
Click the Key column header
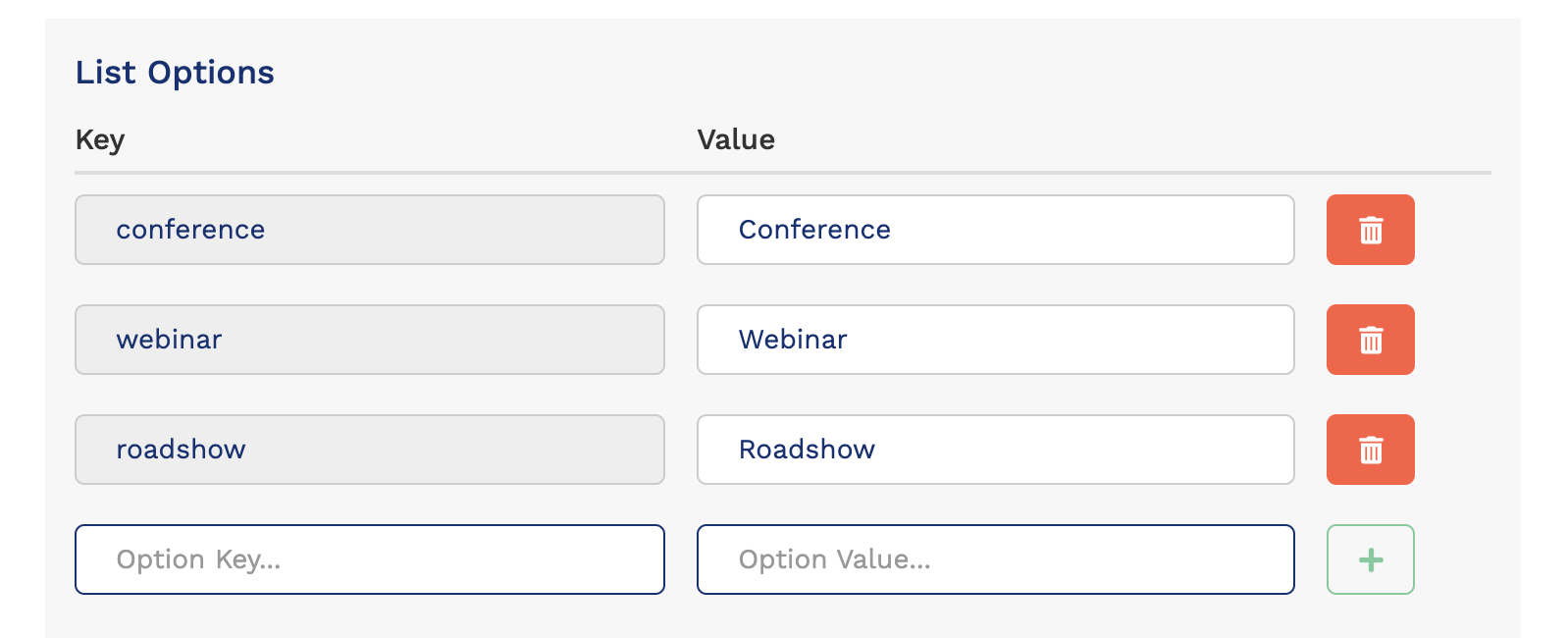[100, 139]
